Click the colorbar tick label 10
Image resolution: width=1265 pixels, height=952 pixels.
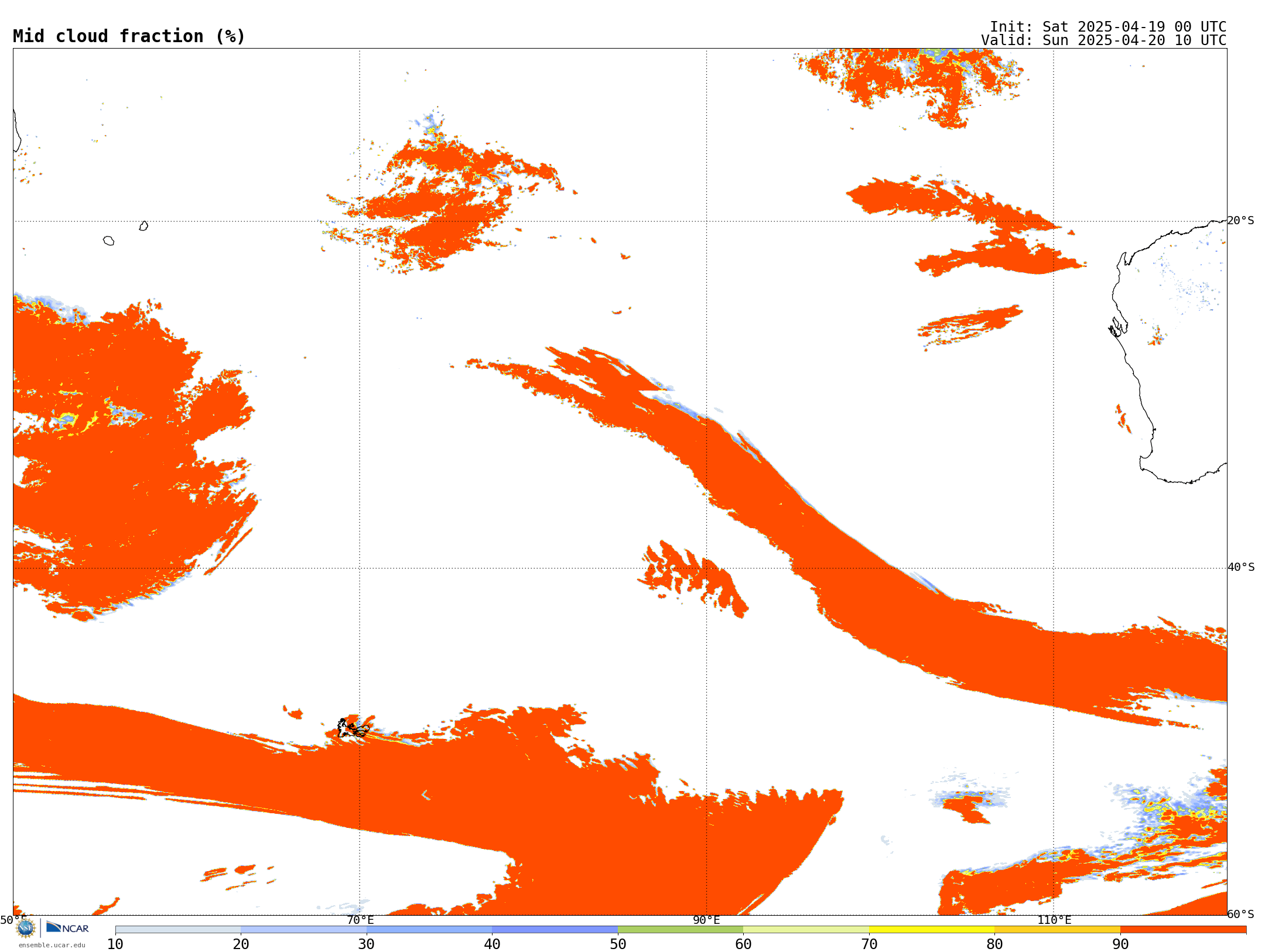[x=115, y=944]
